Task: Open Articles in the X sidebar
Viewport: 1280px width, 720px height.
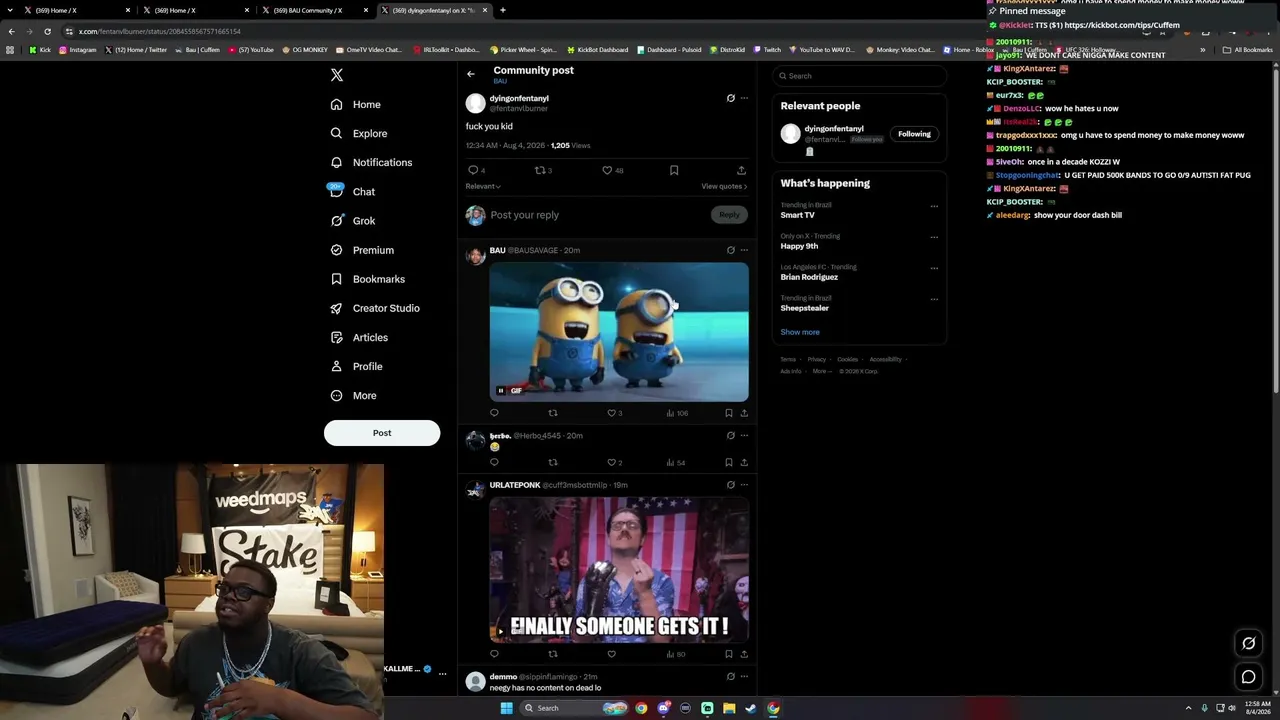Action: click(359, 337)
